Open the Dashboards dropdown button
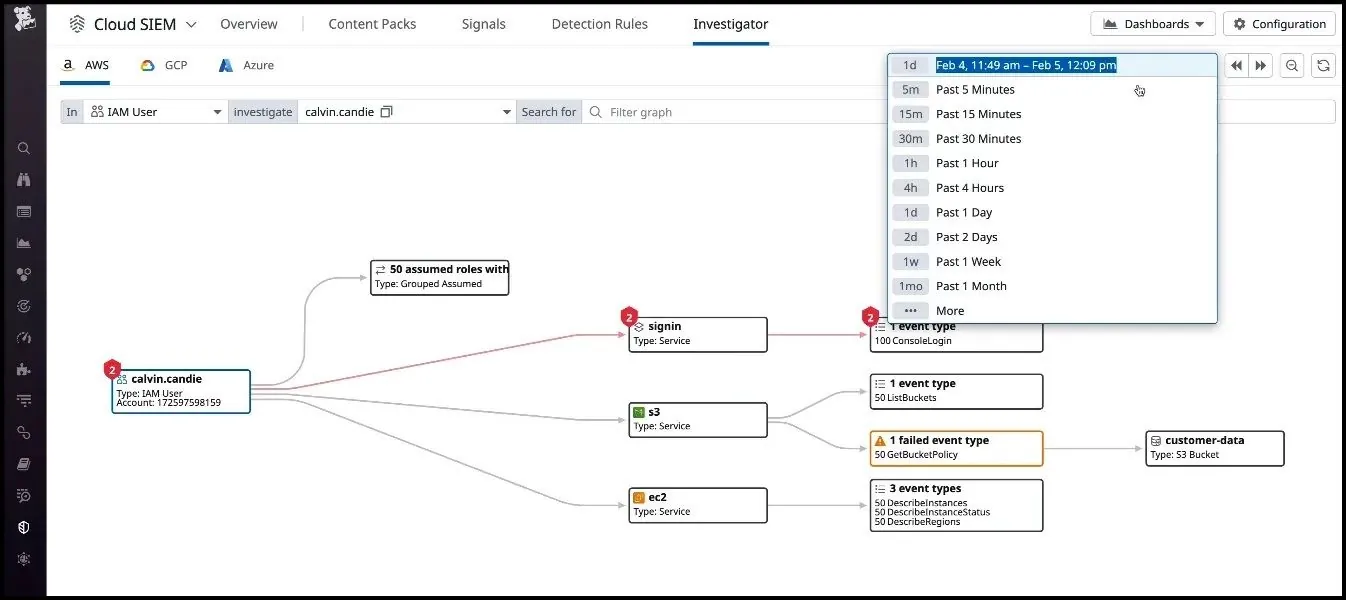The image size is (1346, 600). pos(1153,24)
